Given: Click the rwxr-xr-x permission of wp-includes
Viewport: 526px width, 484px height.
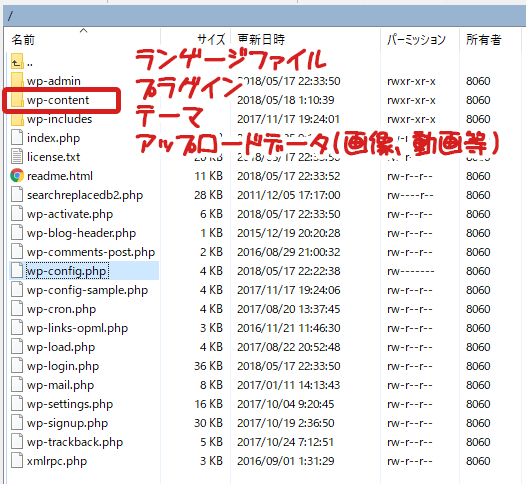Looking at the screenshot, I should coord(411,119).
